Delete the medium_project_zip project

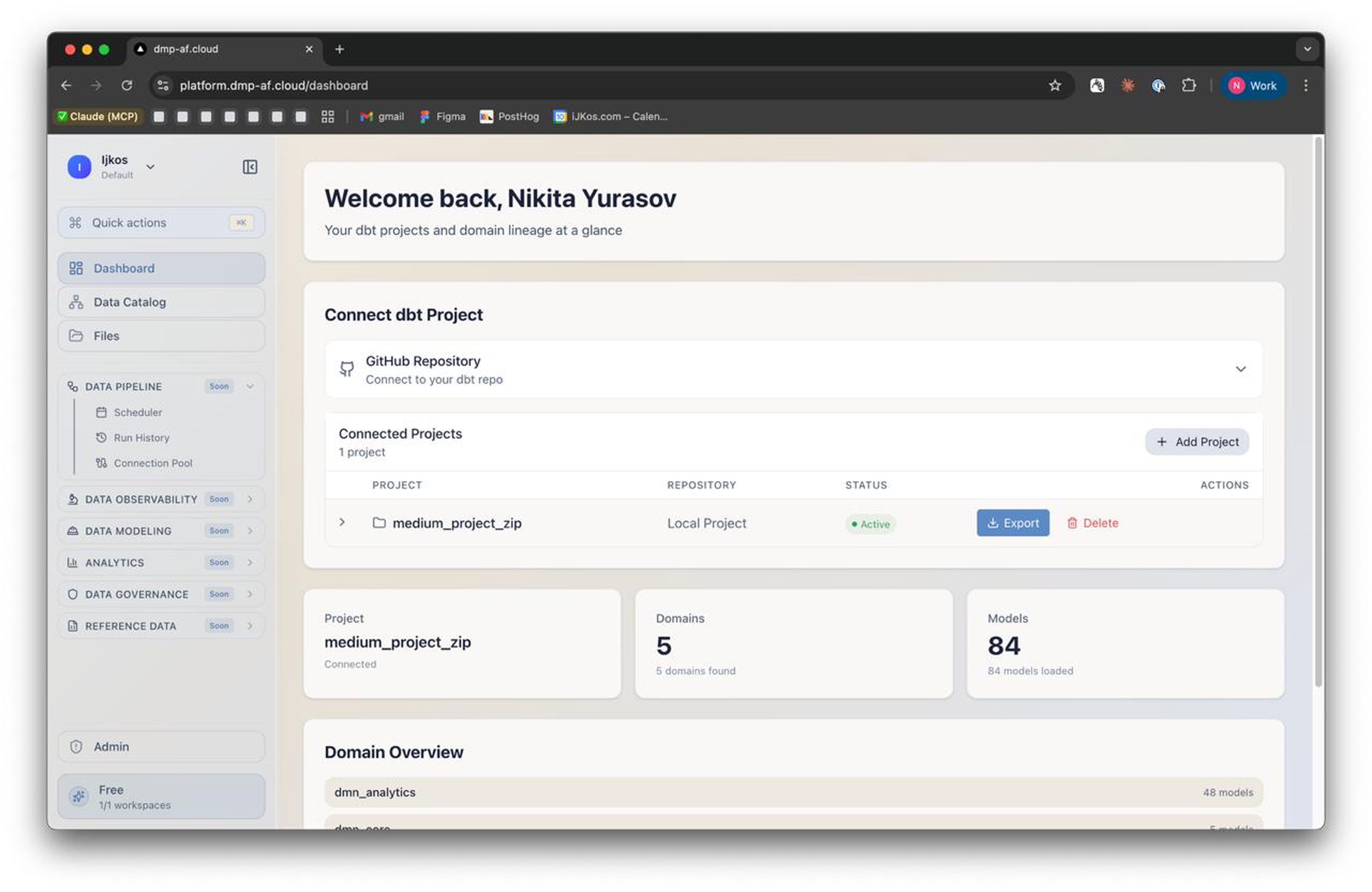click(1092, 523)
